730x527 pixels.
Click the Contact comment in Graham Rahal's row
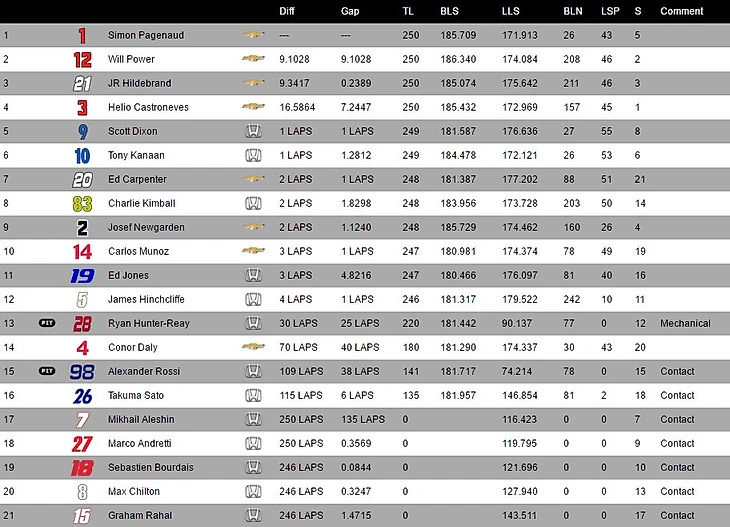[677, 515]
